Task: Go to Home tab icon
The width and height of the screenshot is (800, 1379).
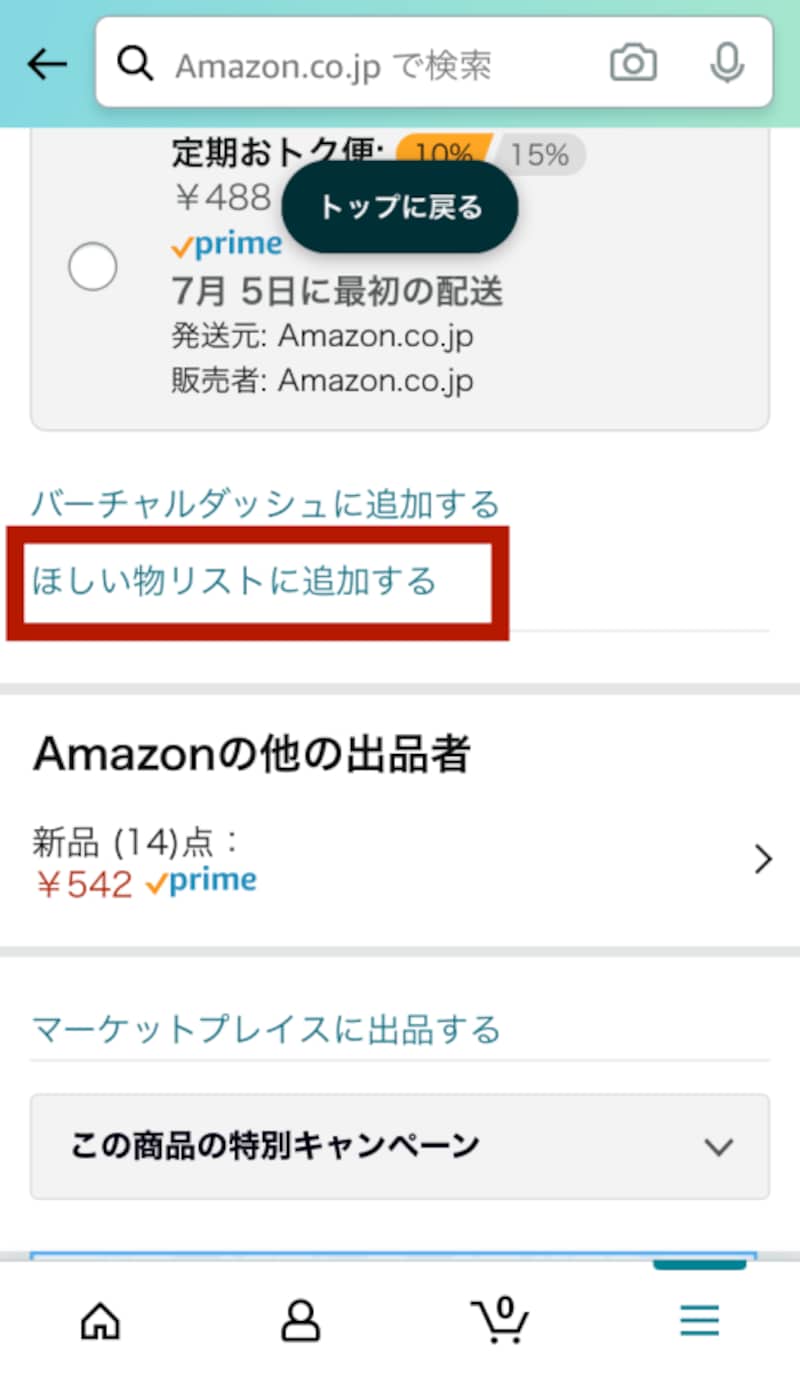Action: pyautogui.click(x=99, y=1322)
